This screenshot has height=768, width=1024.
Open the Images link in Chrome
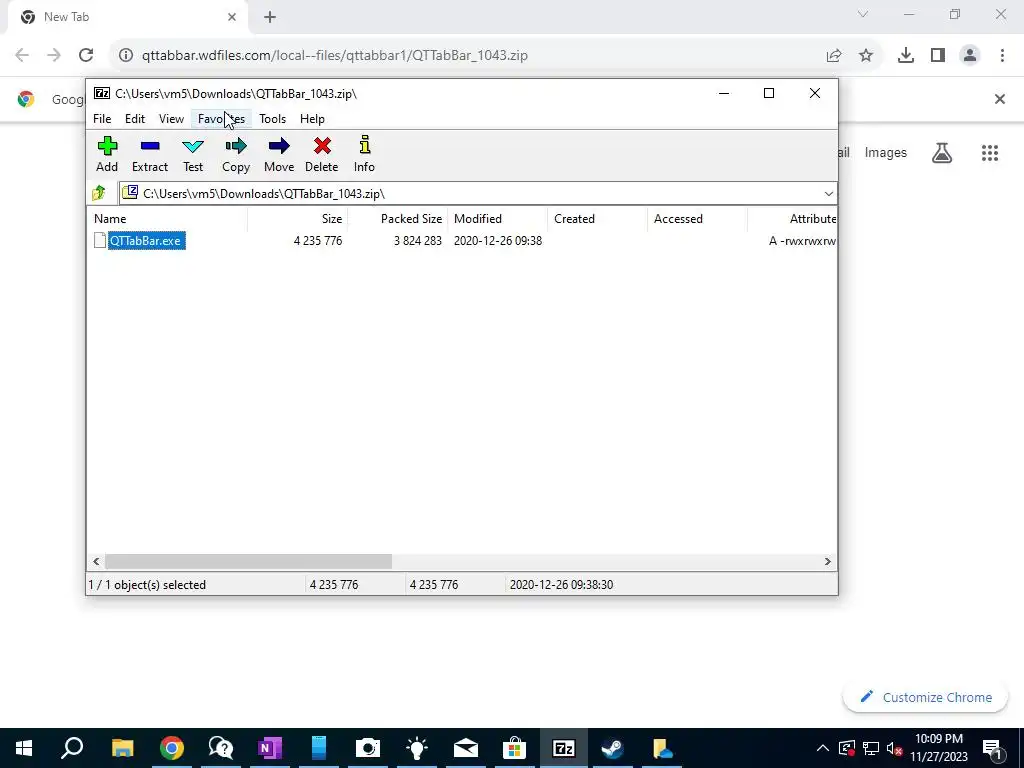[x=886, y=153]
